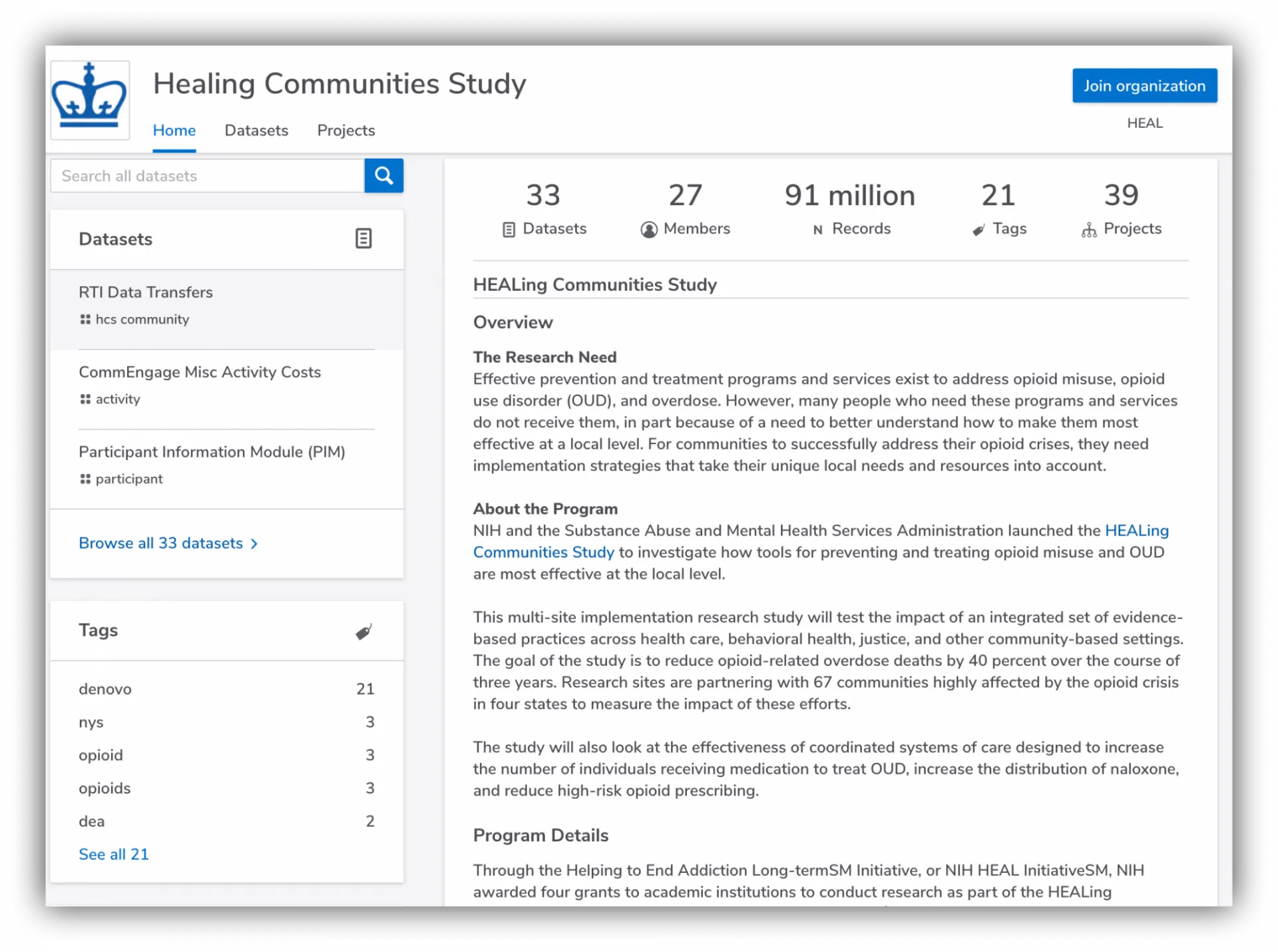Click the 21 Tags statistic

click(x=998, y=209)
